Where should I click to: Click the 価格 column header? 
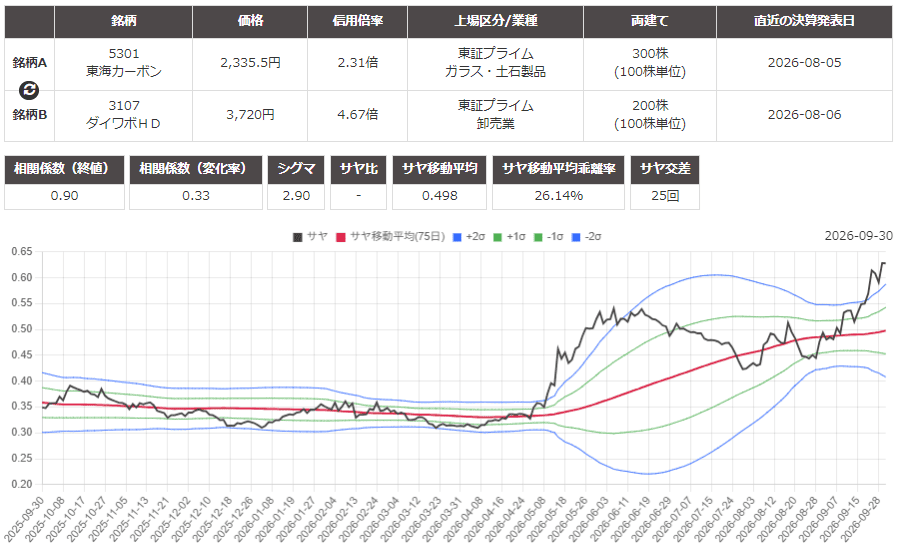pos(251,21)
